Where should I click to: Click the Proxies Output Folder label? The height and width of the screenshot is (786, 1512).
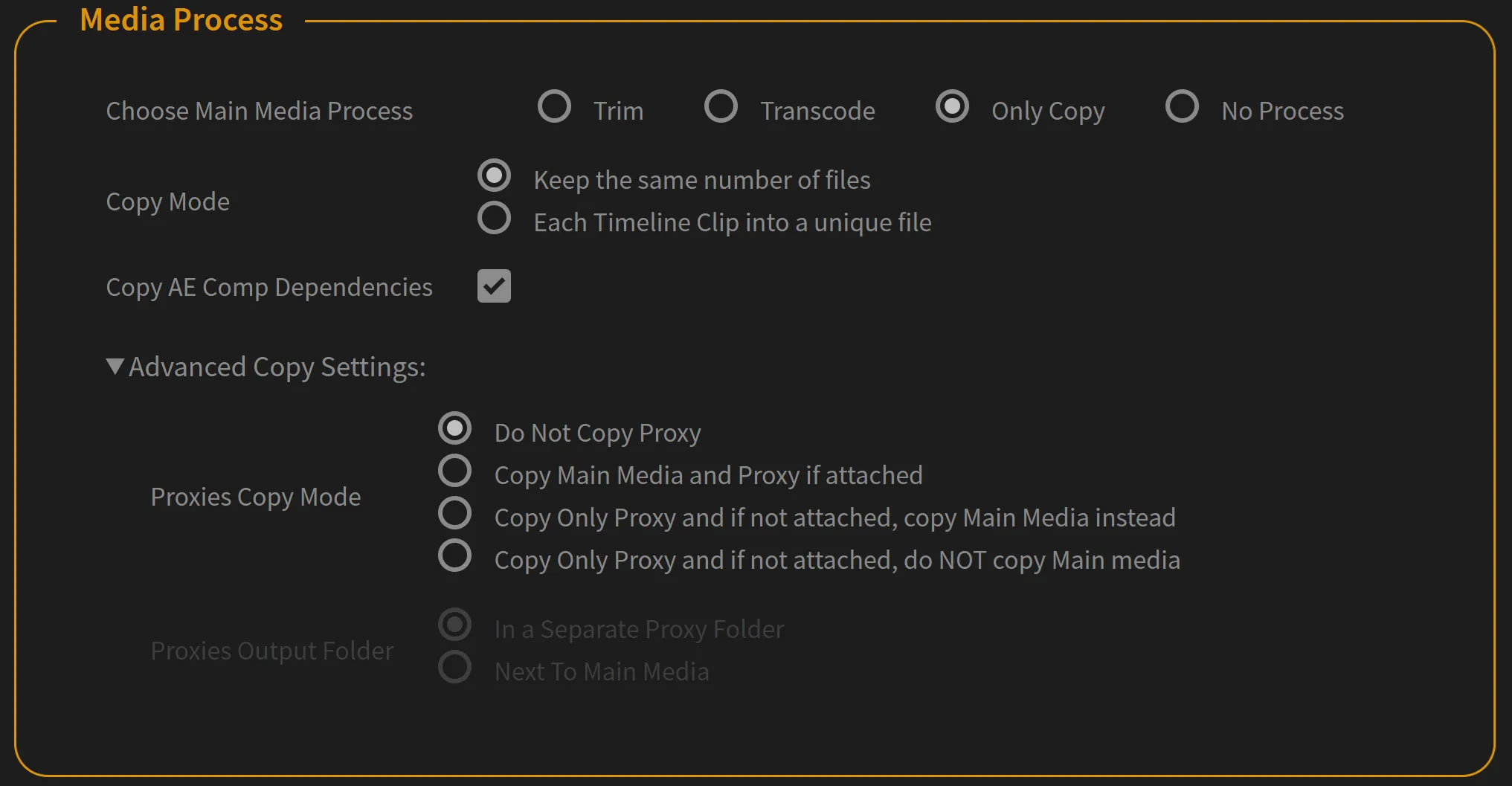coord(272,650)
